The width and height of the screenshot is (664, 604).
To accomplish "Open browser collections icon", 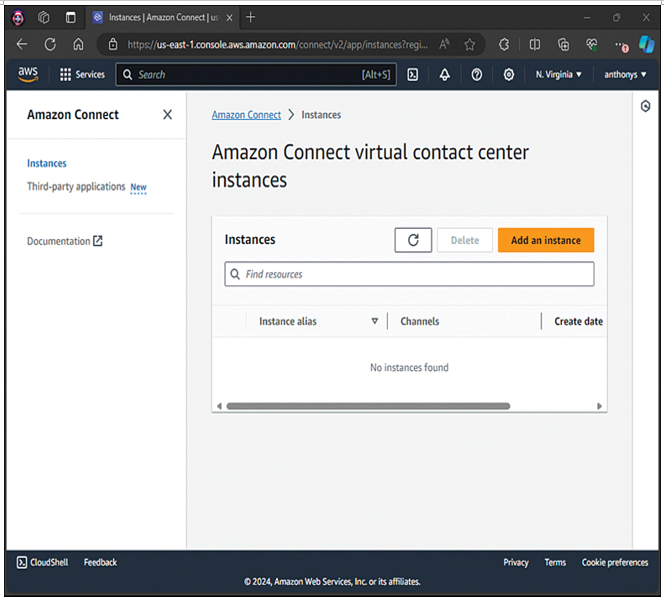I will coord(563,44).
